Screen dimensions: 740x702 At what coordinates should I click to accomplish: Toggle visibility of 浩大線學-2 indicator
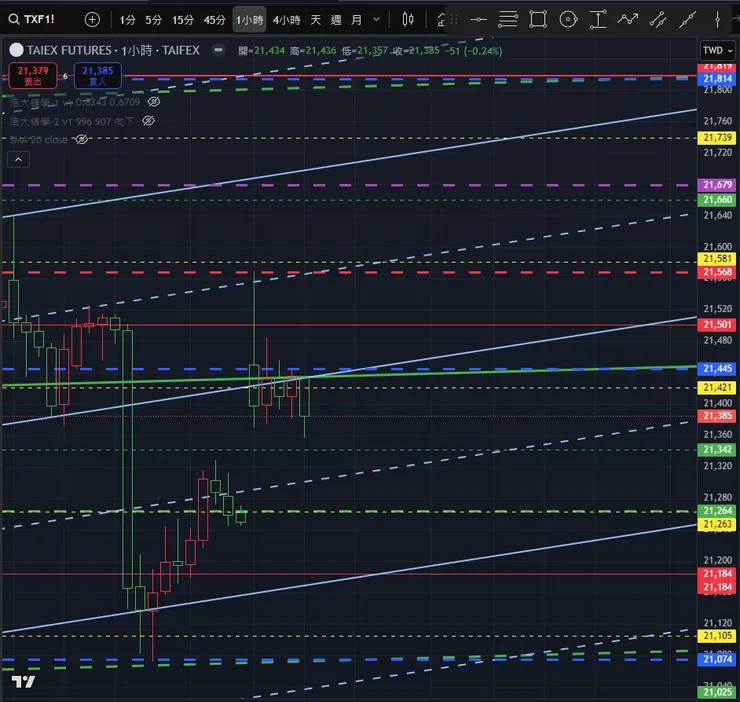148,121
